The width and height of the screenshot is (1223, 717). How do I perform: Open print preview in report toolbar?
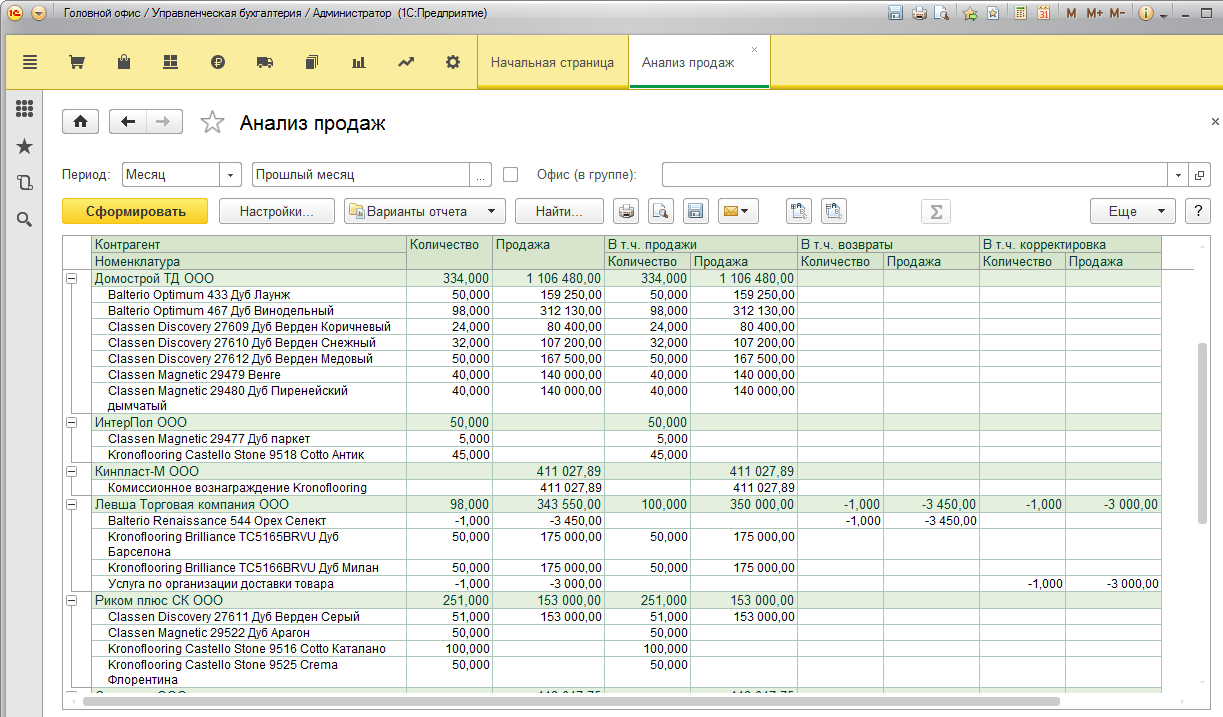661,211
